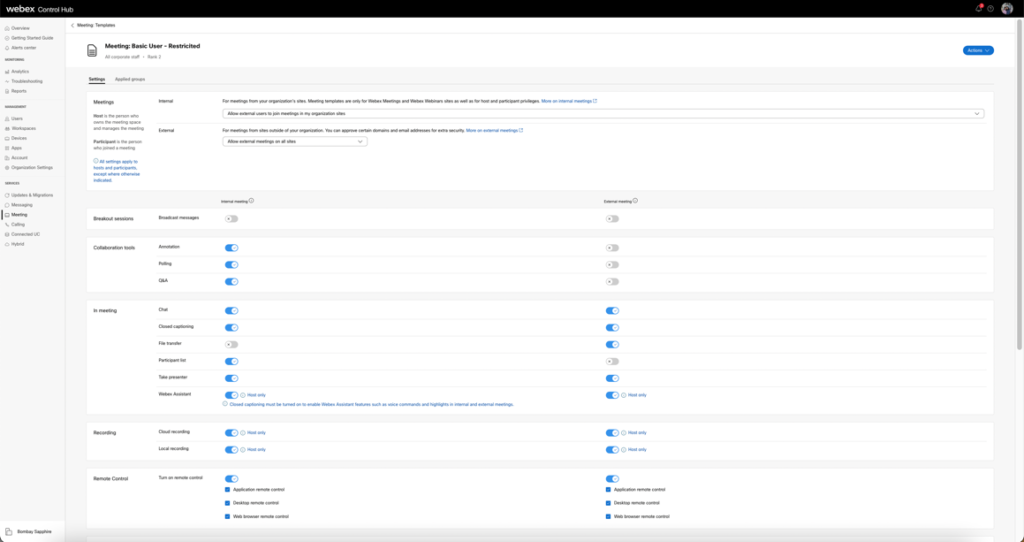Viewport: 1024px width, 542px height.
Task: Switch to the Applied groups tab
Action: point(130,79)
